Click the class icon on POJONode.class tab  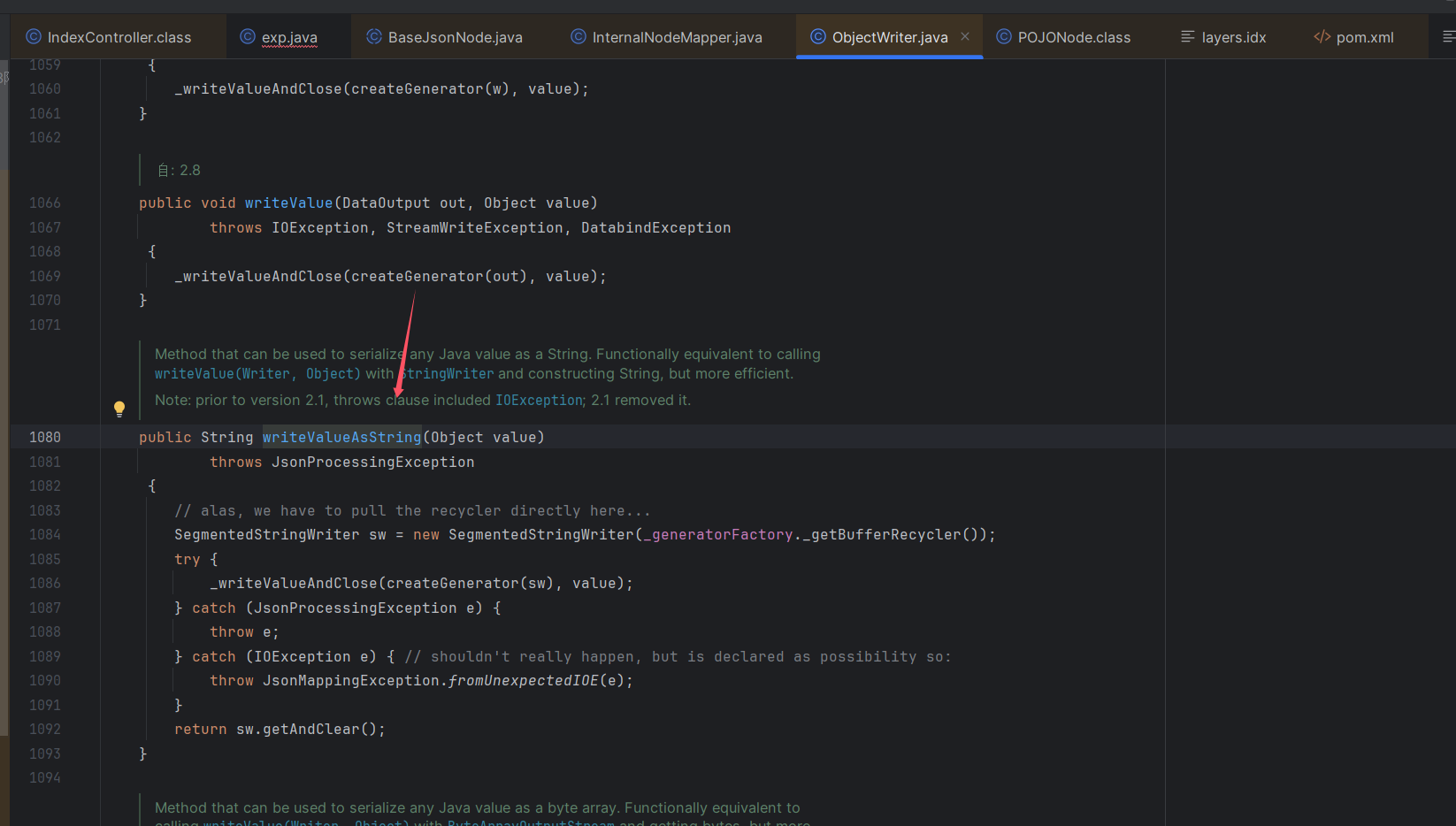[x=1004, y=36]
